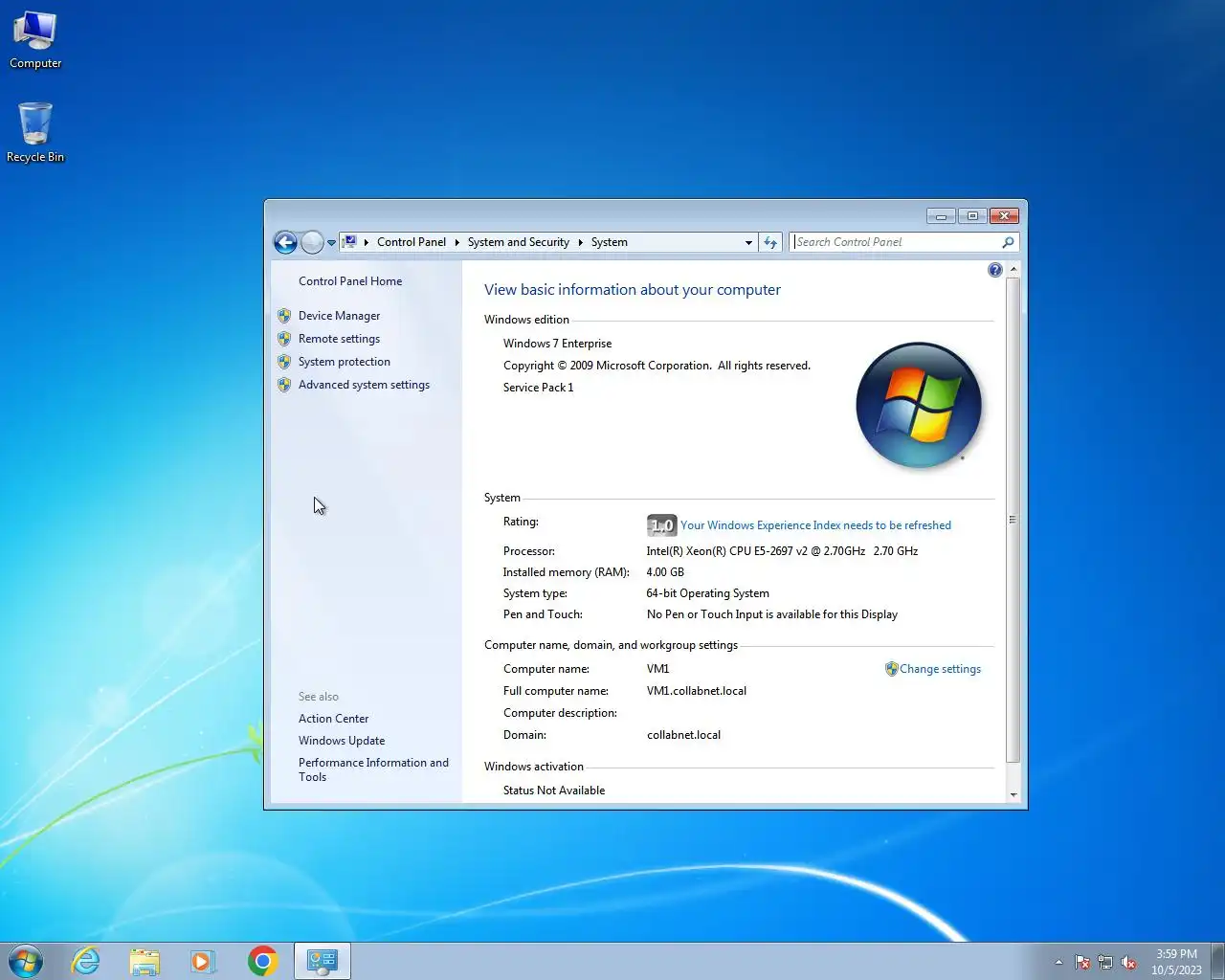This screenshot has height=980, width=1225.
Task: Click the Windows 7 Enterprise text
Action: tap(557, 344)
